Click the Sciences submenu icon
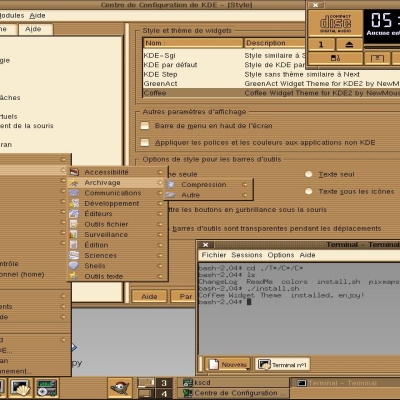 (x=74, y=255)
